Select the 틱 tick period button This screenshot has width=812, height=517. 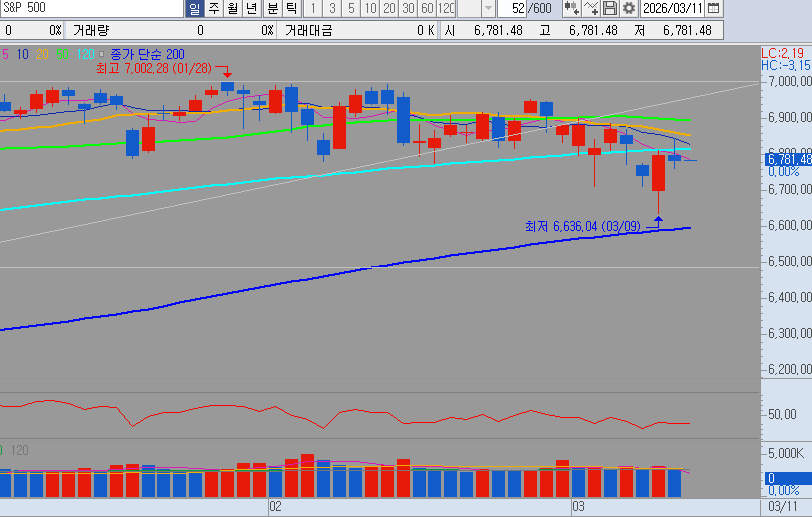pyautogui.click(x=292, y=8)
